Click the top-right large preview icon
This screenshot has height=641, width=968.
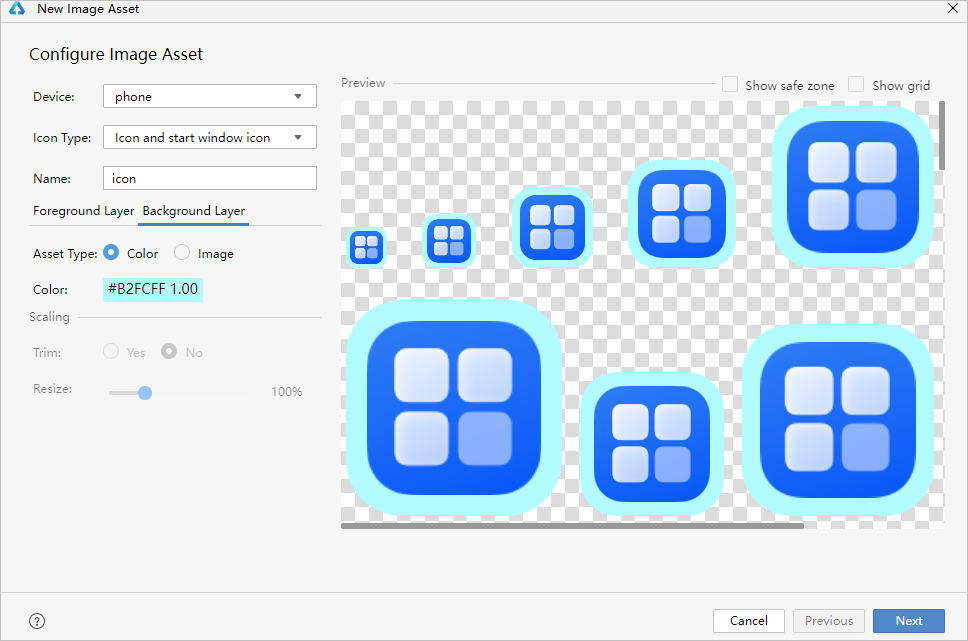(x=852, y=186)
